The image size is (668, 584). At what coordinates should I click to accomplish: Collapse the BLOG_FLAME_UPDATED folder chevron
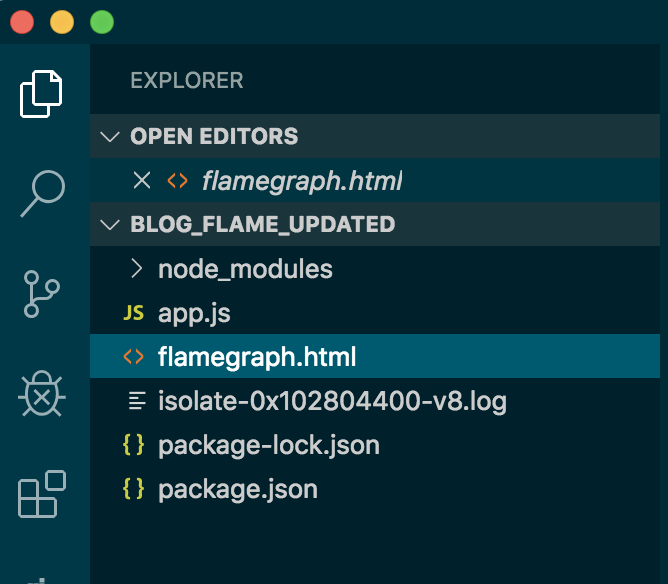click(x=109, y=224)
